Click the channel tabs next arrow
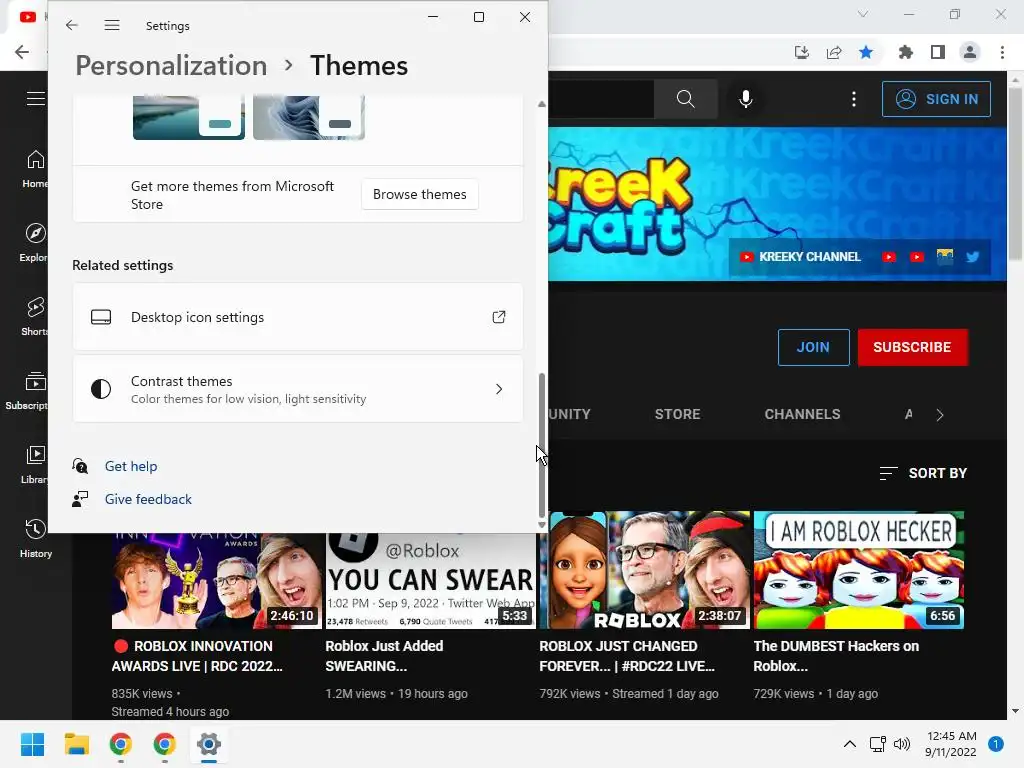The height and width of the screenshot is (768, 1024). pos(940,415)
